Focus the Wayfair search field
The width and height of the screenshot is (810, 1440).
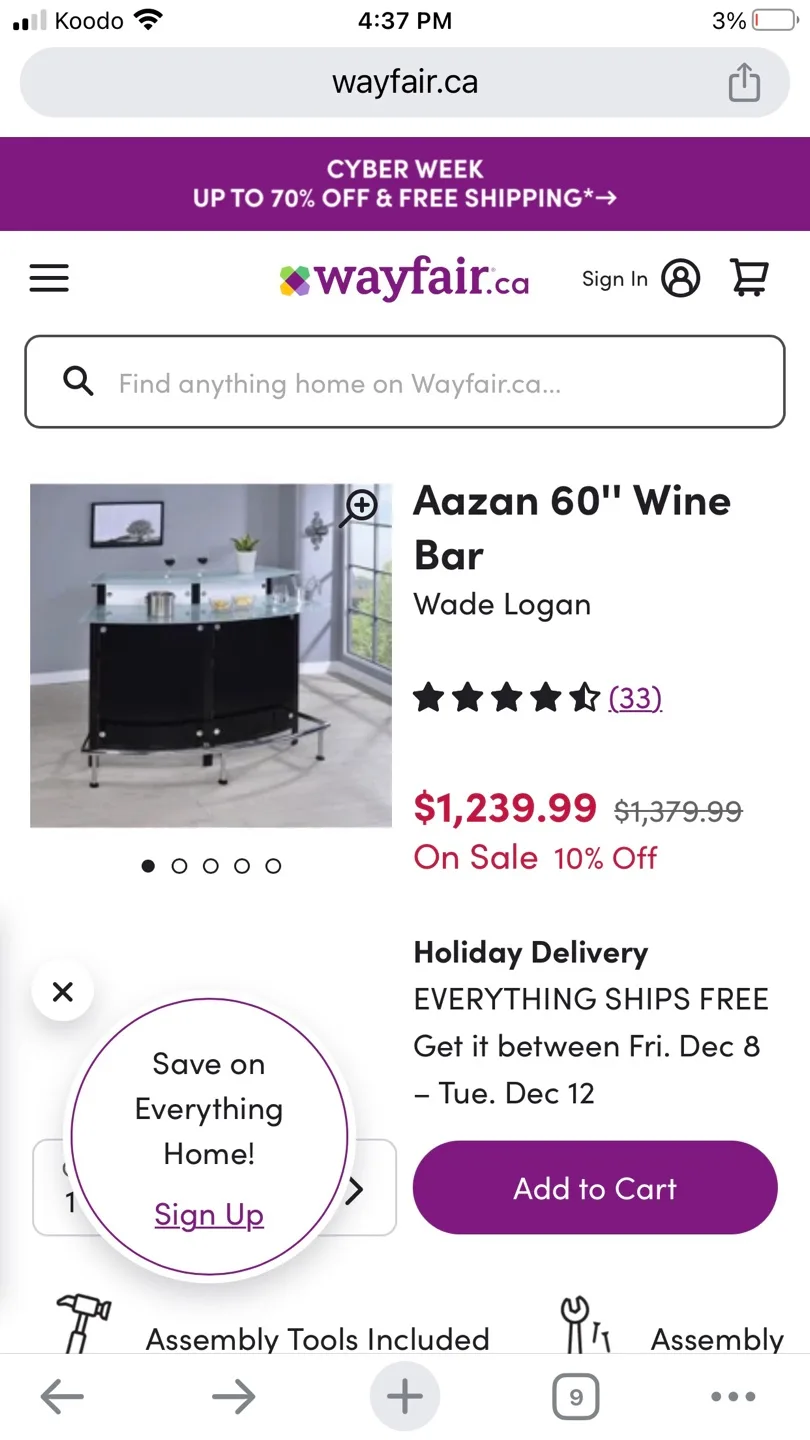pos(405,383)
